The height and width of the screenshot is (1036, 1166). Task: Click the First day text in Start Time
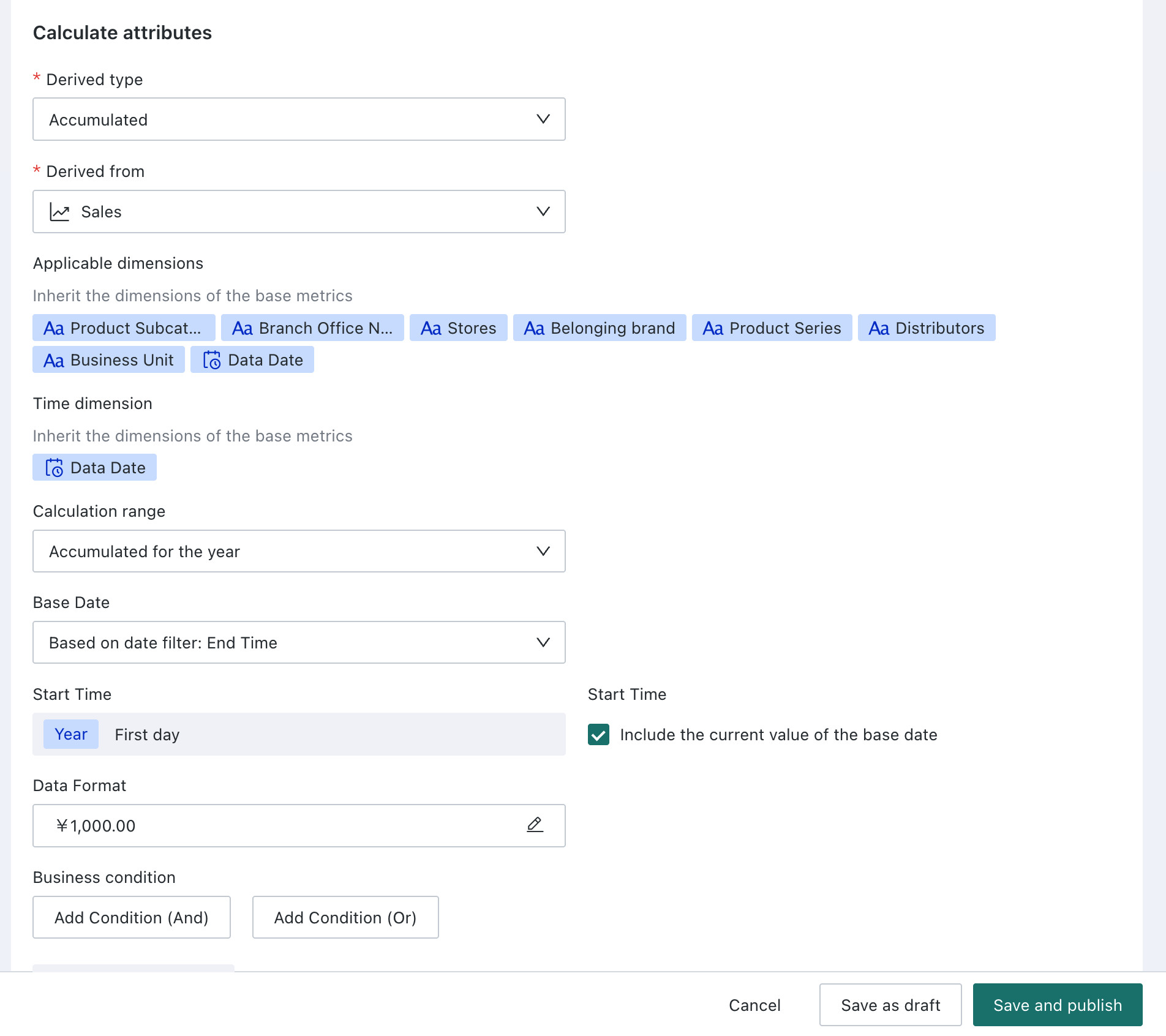[x=147, y=735]
